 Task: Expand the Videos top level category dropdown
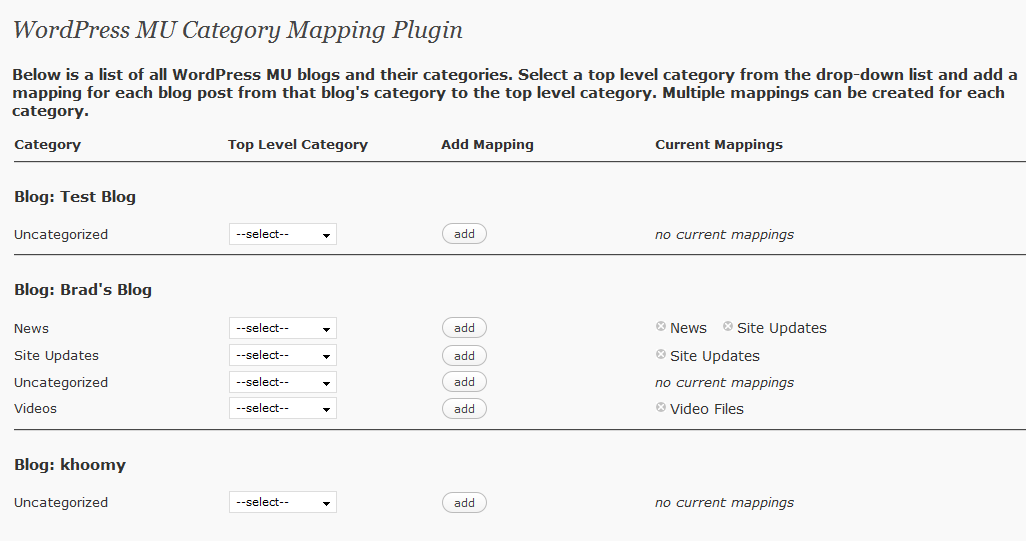[x=283, y=408]
